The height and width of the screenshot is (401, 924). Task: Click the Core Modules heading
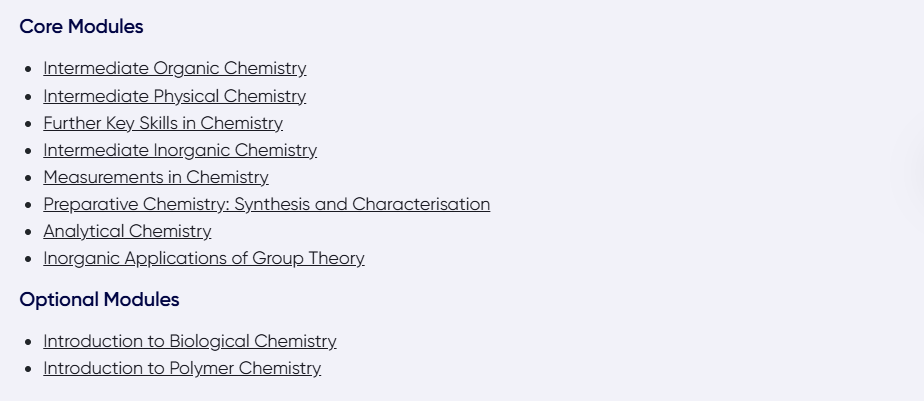81,27
